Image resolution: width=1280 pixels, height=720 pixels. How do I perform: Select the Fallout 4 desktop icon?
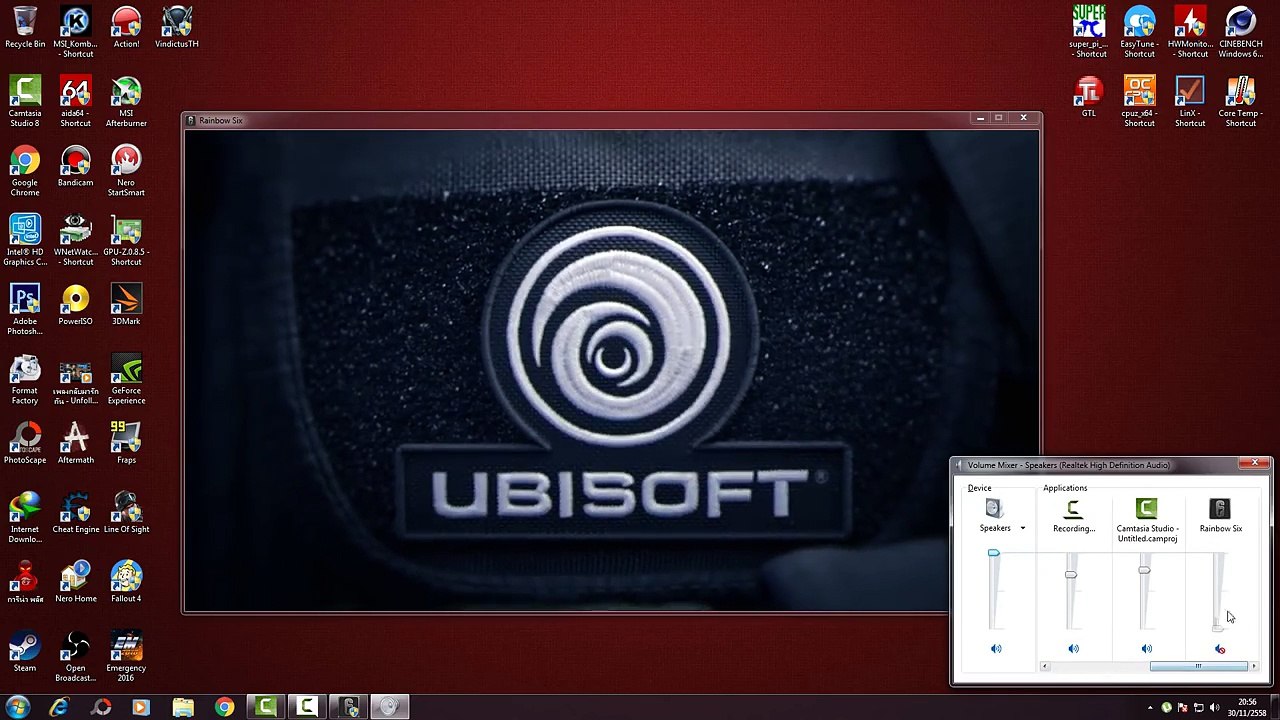[126, 582]
